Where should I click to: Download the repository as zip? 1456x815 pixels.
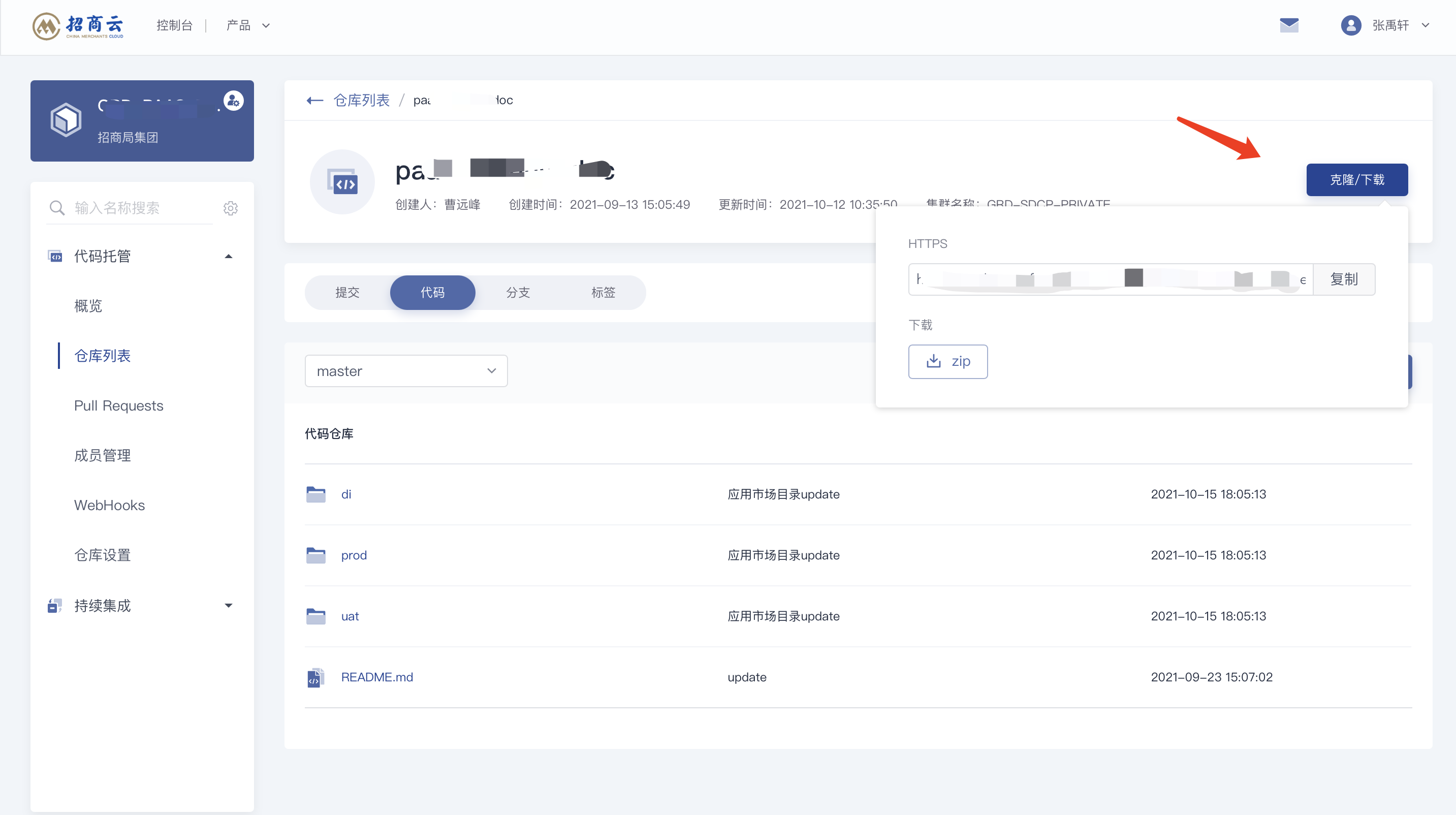point(948,362)
